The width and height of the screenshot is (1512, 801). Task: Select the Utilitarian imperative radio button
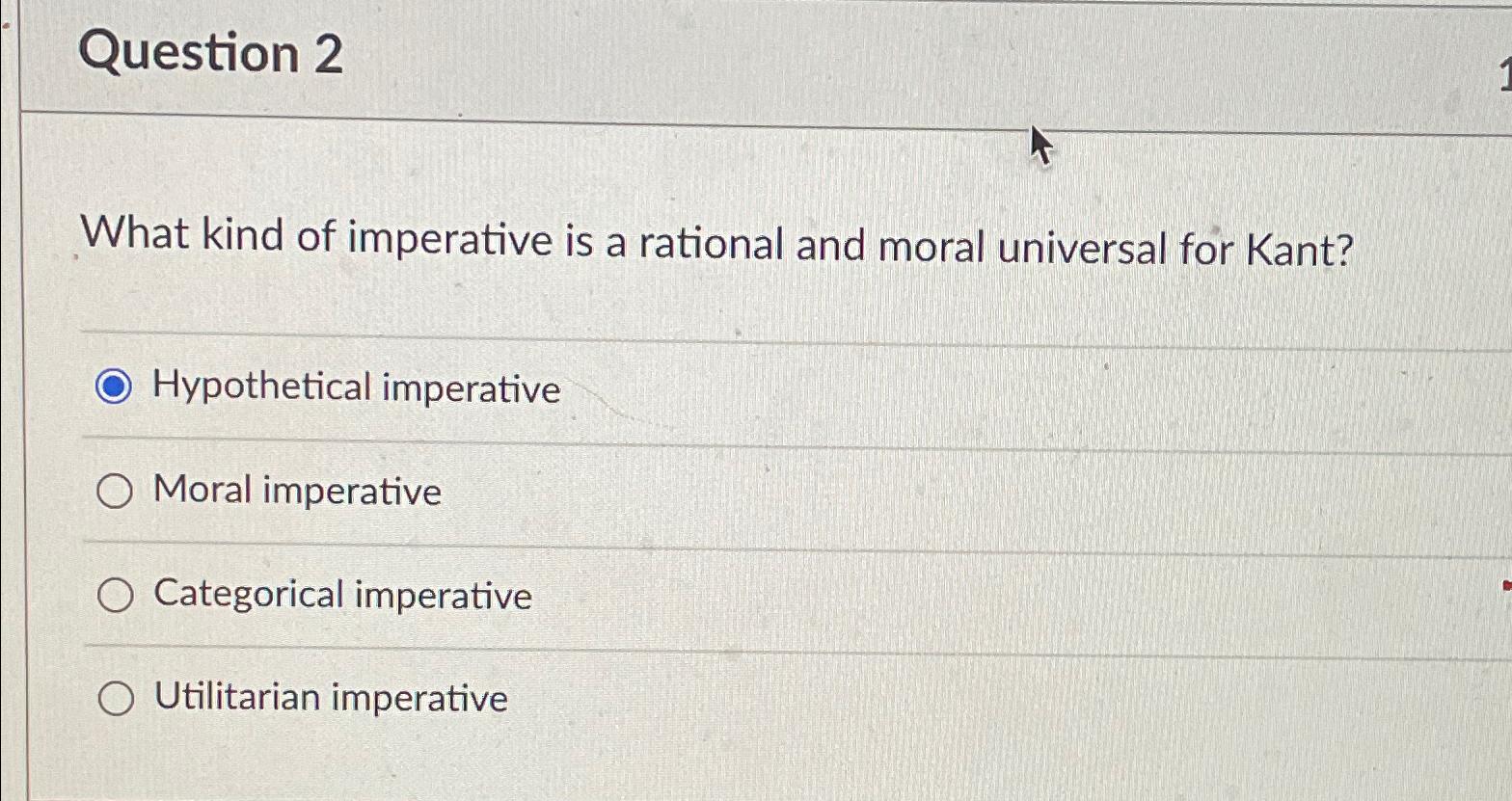click(115, 698)
